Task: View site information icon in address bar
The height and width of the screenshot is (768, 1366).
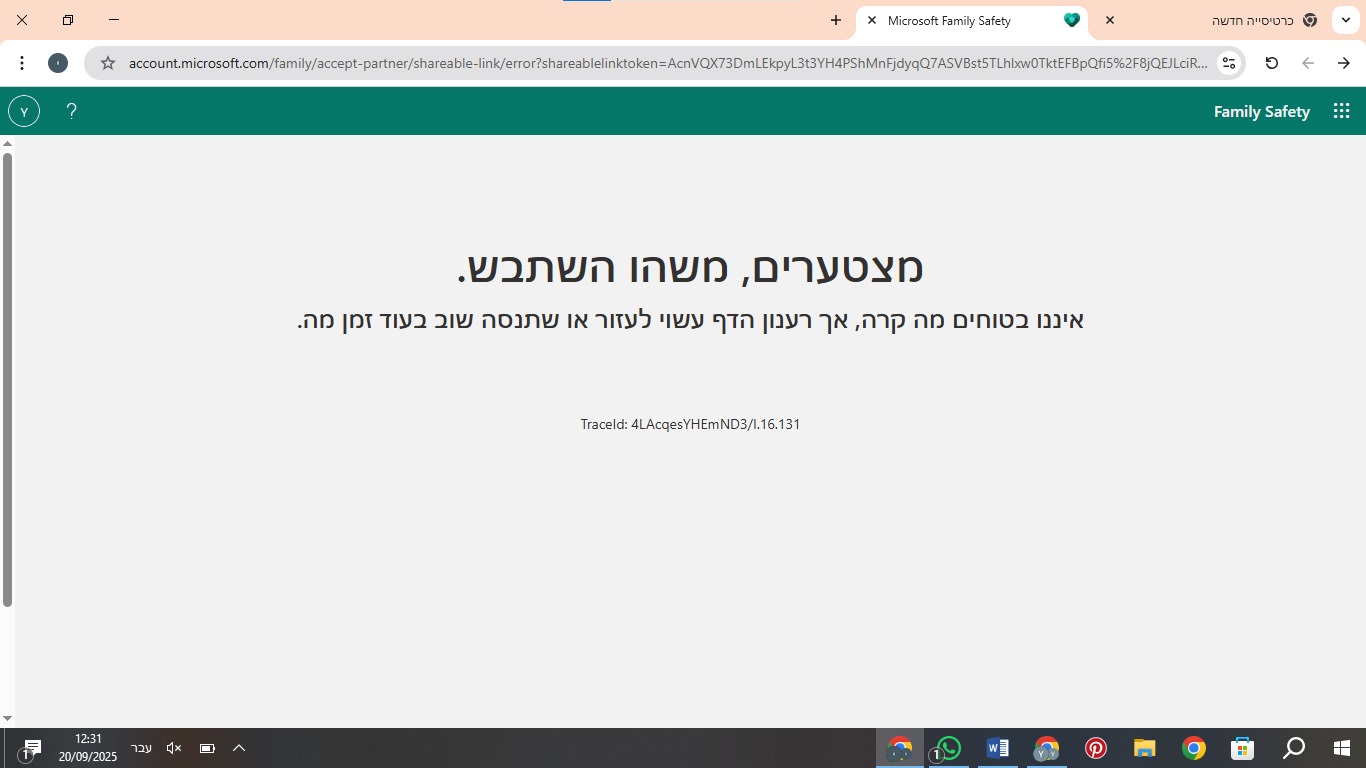Action: pyautogui.click(x=1229, y=63)
